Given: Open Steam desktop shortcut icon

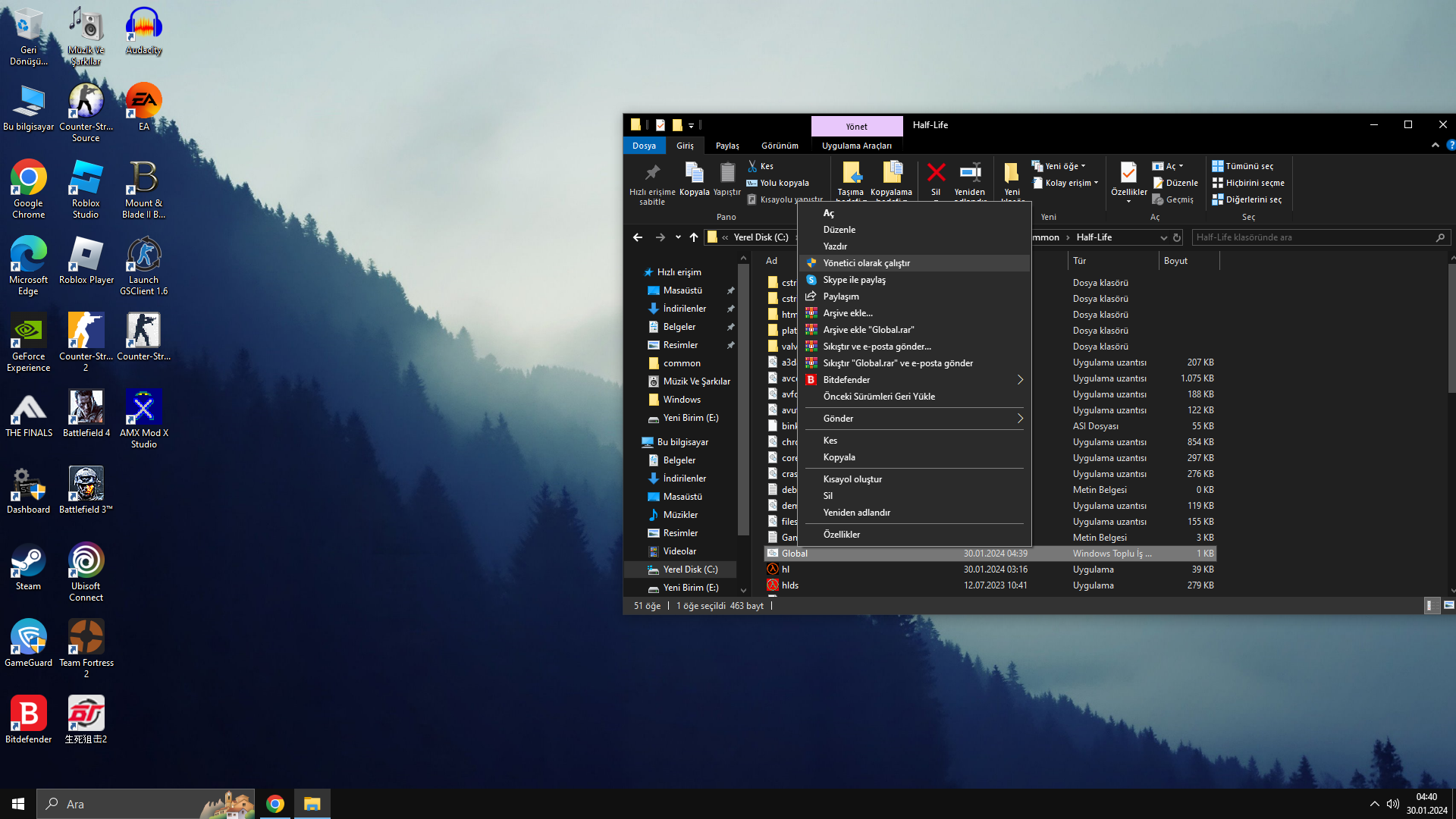Looking at the screenshot, I should 28,562.
